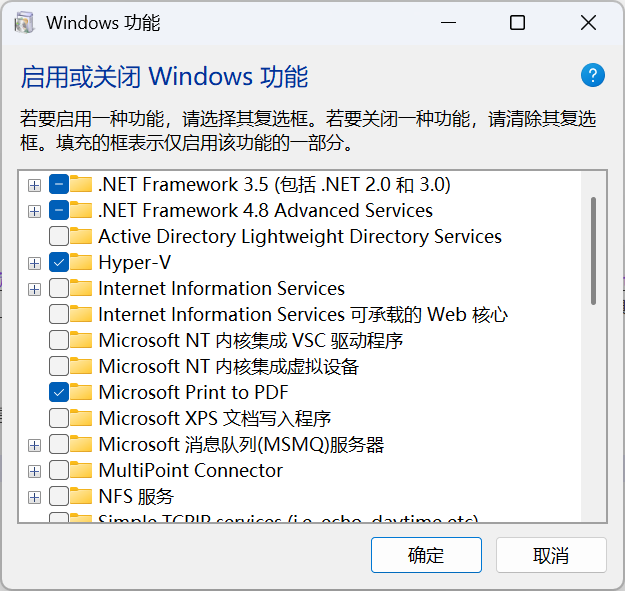Click the Hyper-V folder icon
This screenshot has height=591, width=625.
[82, 263]
